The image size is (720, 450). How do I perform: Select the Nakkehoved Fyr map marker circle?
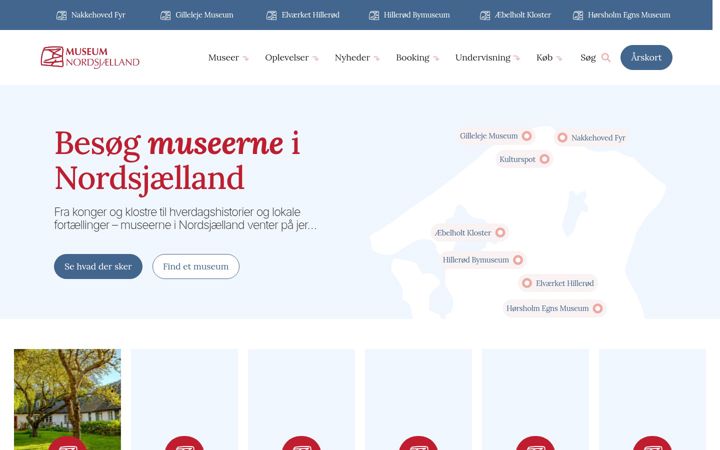tap(562, 137)
